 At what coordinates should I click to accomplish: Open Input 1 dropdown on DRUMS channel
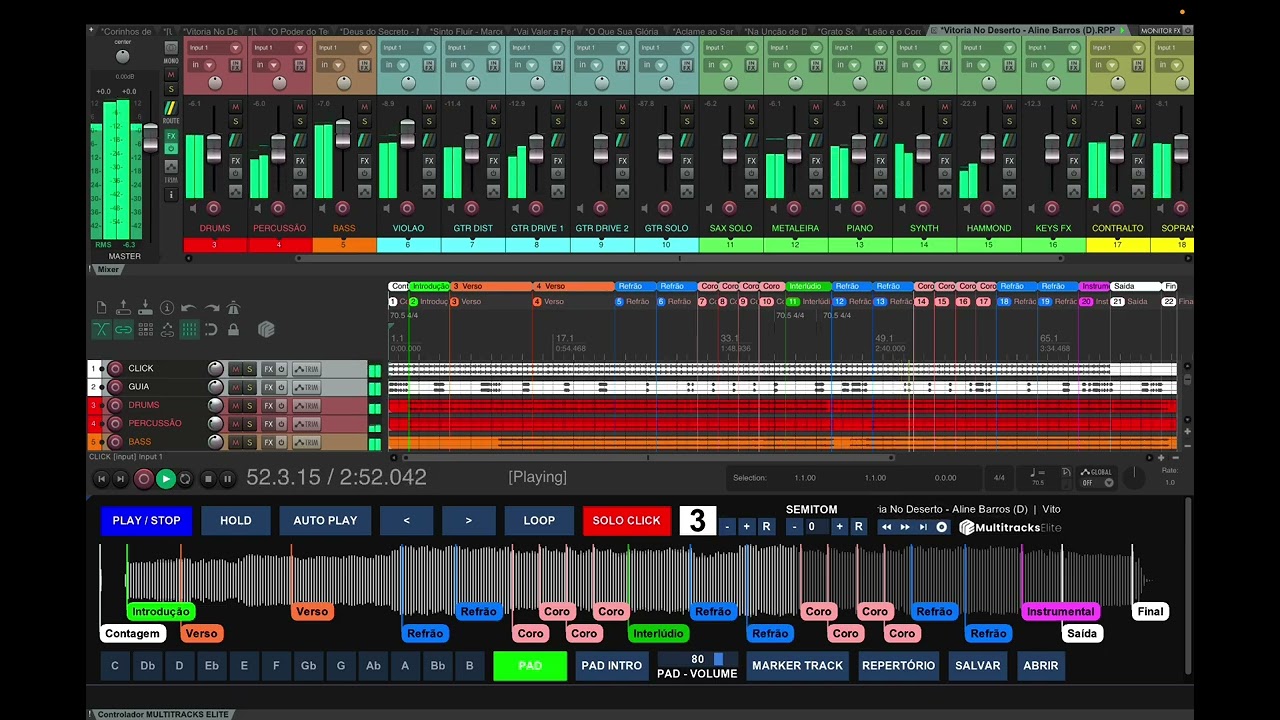(x=214, y=47)
